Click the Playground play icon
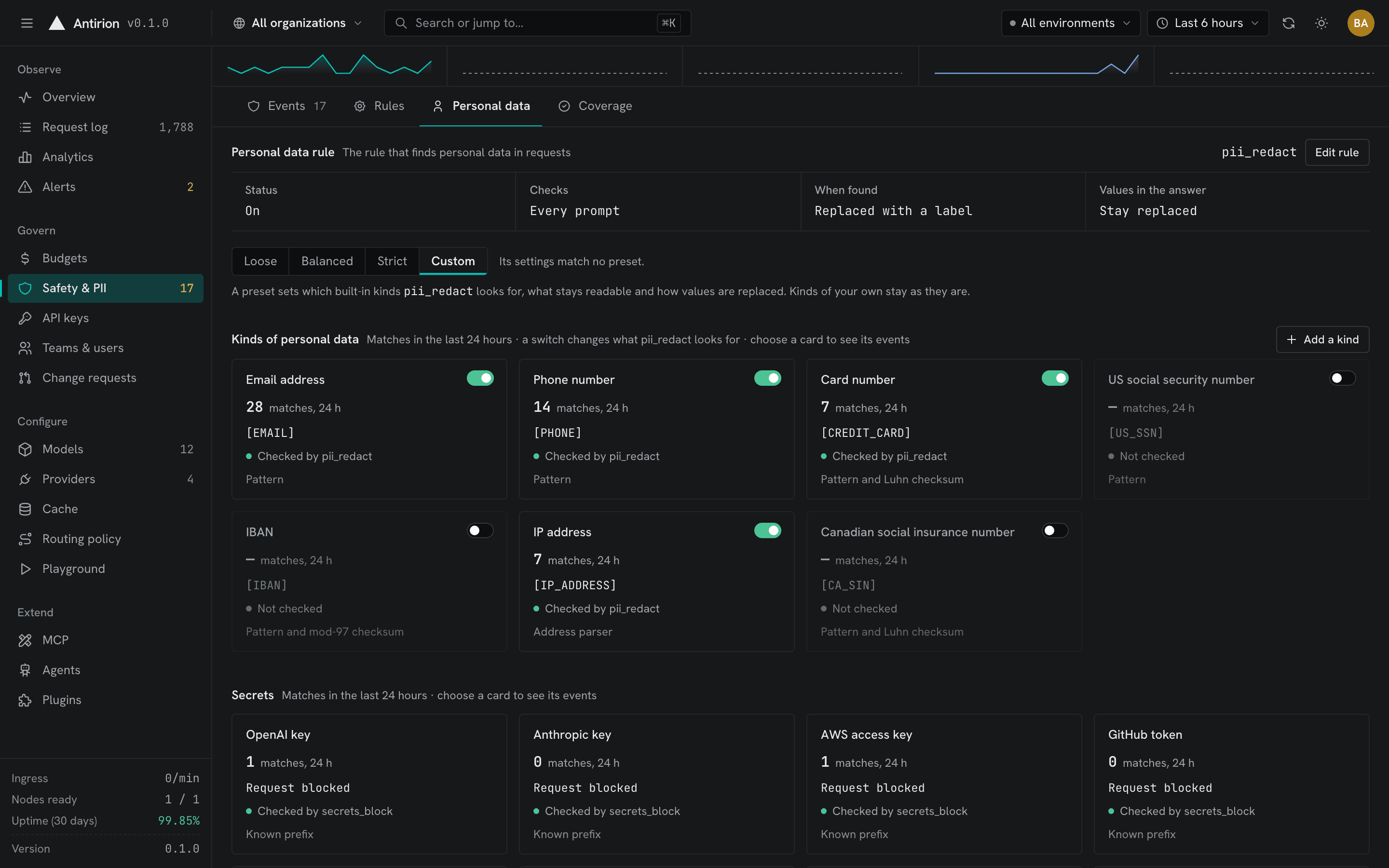Viewport: 1389px width, 868px height. tap(25, 569)
